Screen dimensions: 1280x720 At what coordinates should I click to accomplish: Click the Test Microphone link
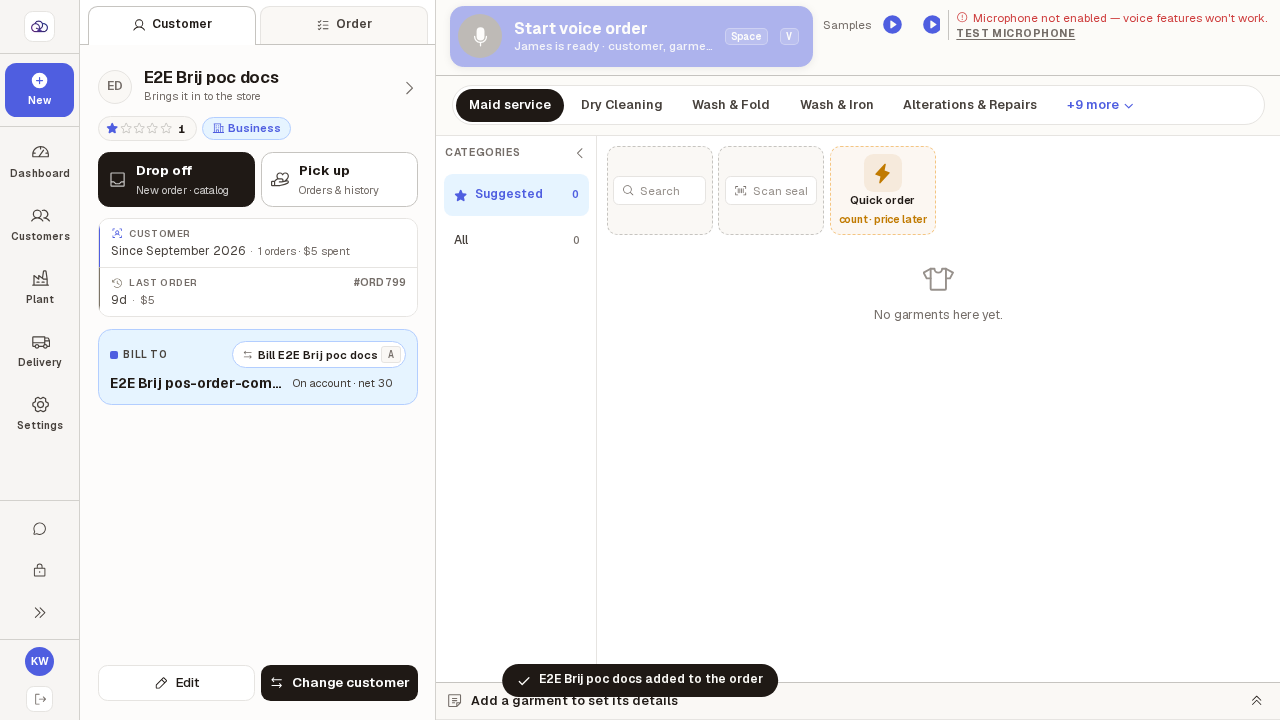(x=1015, y=34)
